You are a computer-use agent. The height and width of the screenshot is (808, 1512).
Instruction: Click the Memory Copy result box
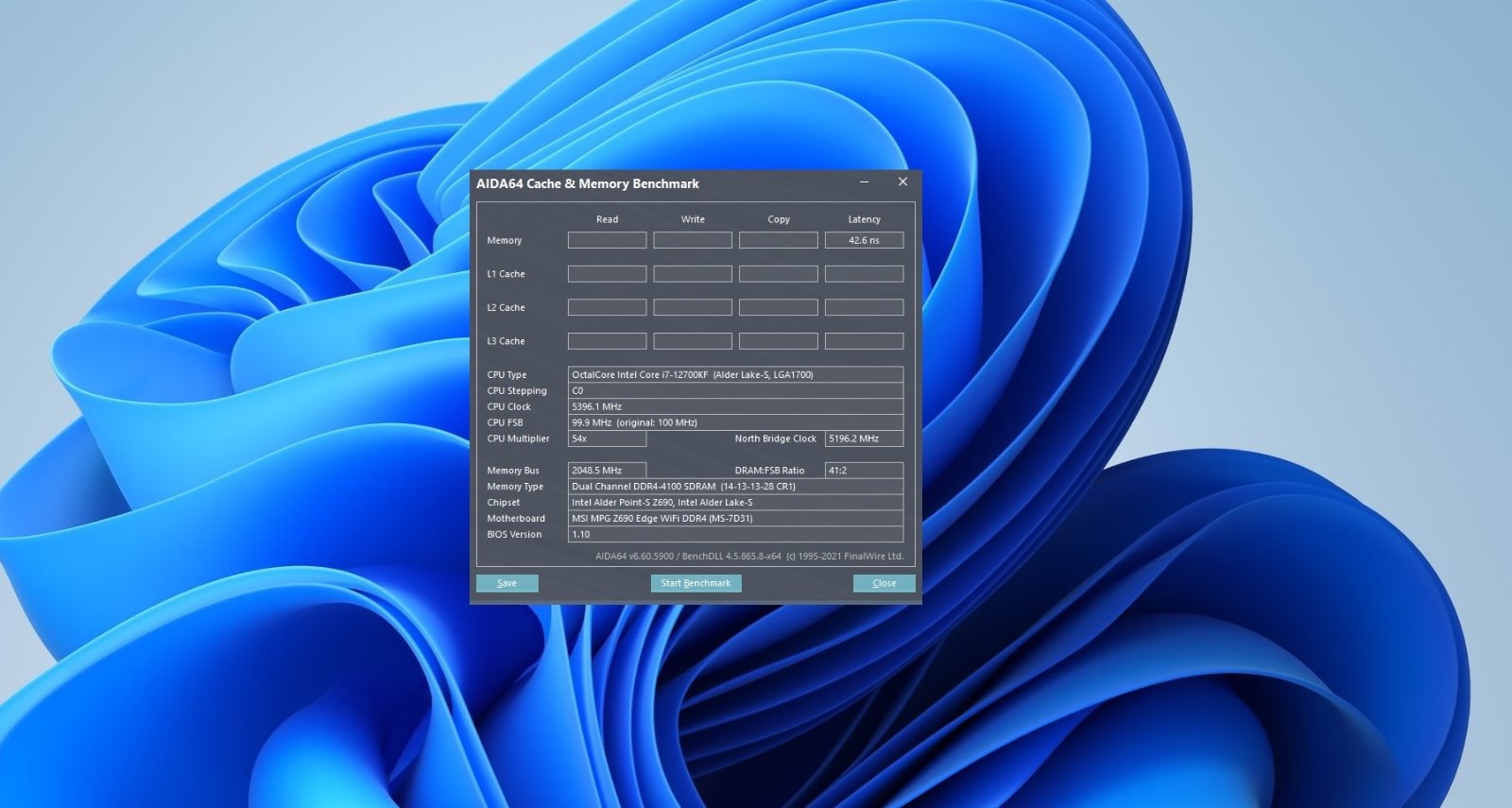tap(779, 240)
